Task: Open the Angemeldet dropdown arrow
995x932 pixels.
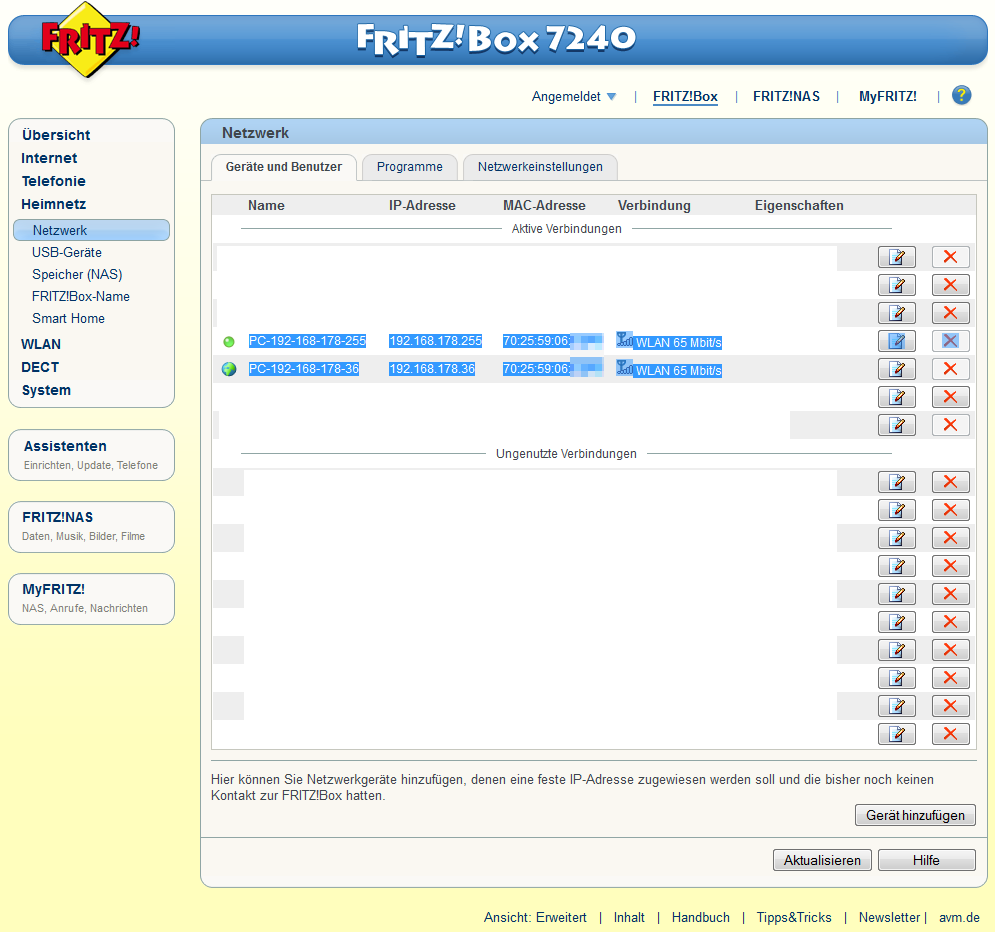Action: point(611,96)
